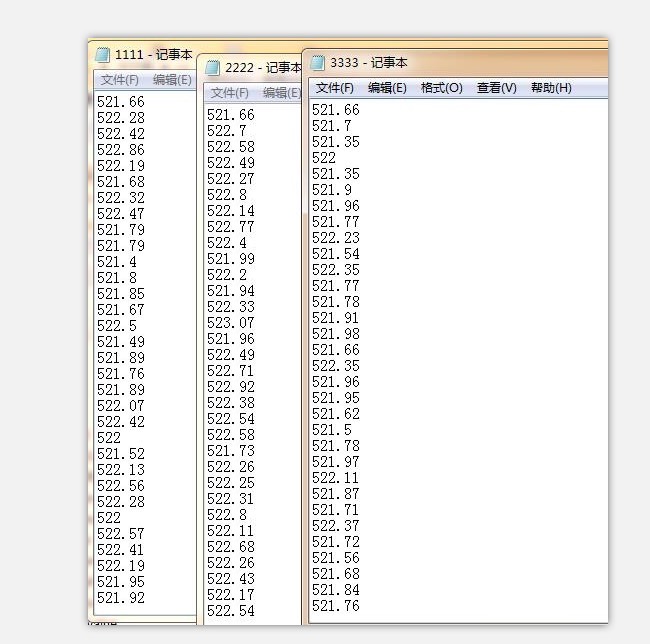Click value 522.38 in the 2222 window
This screenshot has width=650, height=644.
(x=230, y=403)
